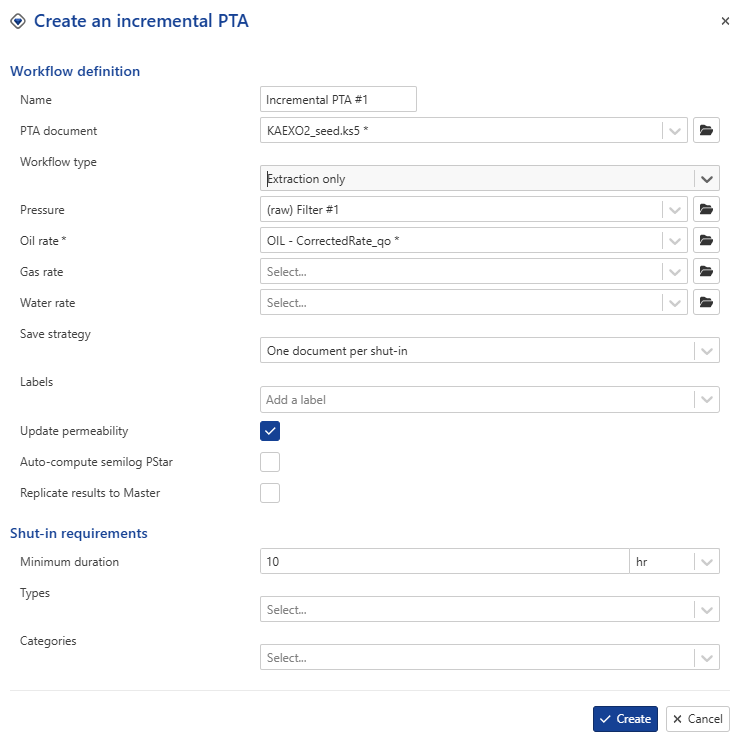Open the folder browser beside the Oil rate field

706,240
